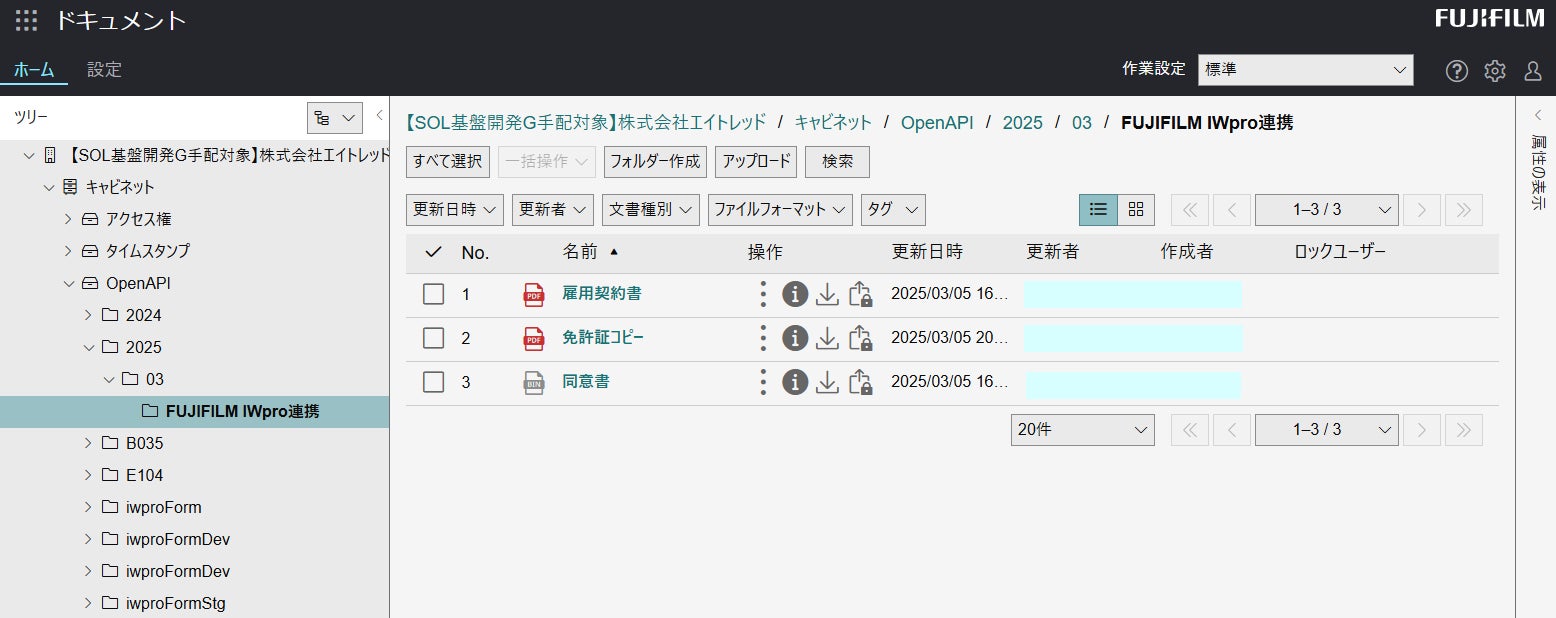Download the 雇用契約書 file
1556x618 pixels.
[827, 294]
